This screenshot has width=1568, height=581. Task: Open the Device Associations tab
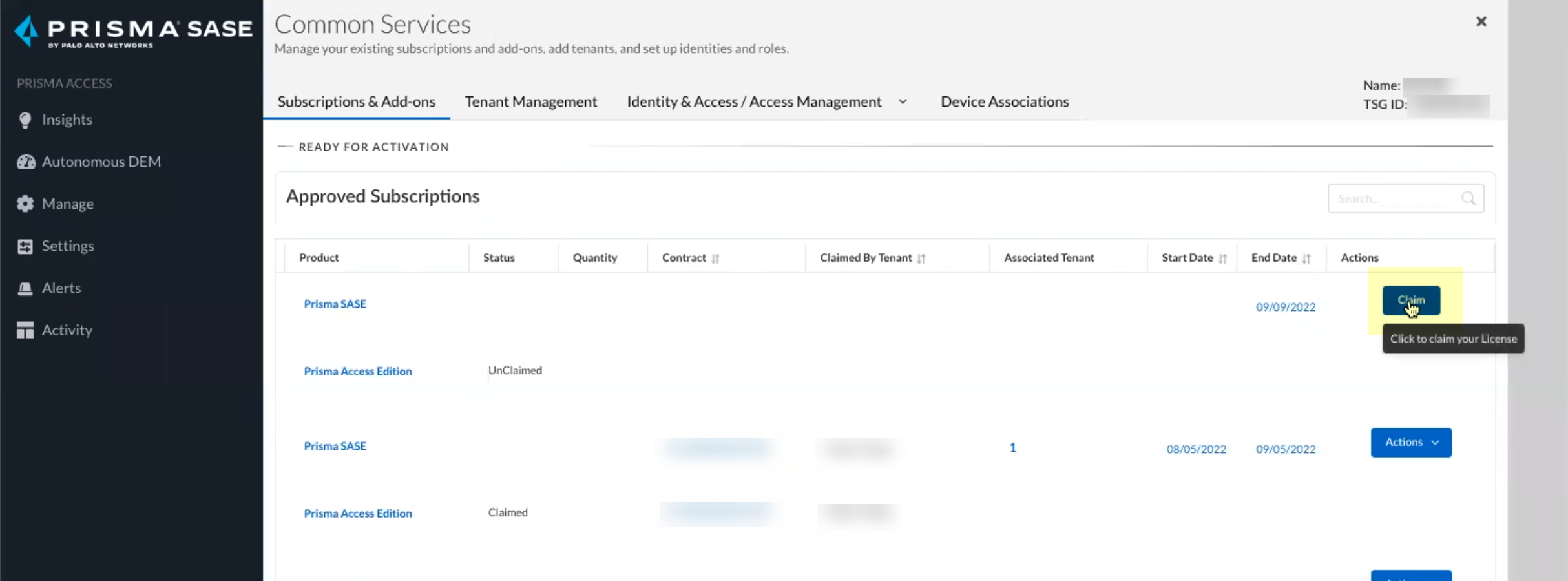click(1004, 102)
